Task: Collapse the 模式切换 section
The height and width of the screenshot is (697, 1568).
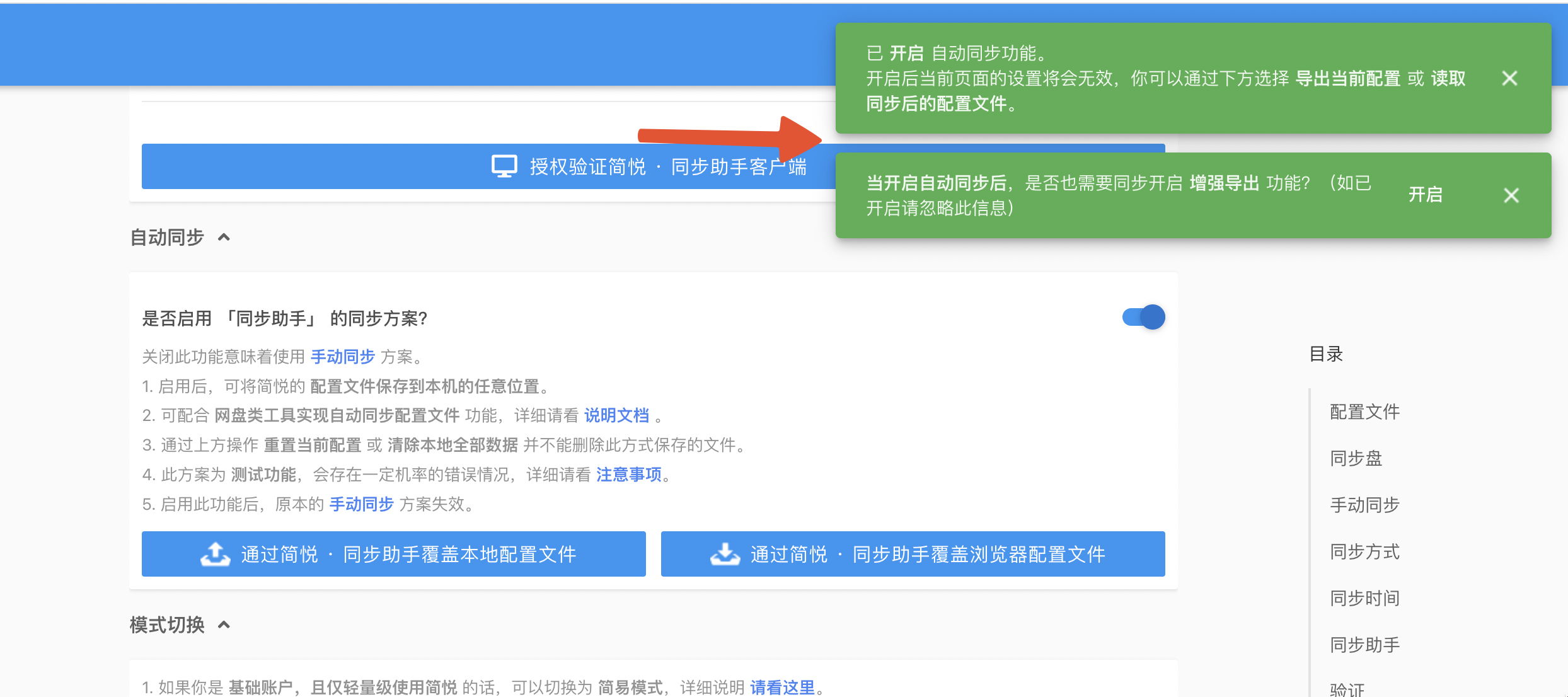Action: point(224,625)
